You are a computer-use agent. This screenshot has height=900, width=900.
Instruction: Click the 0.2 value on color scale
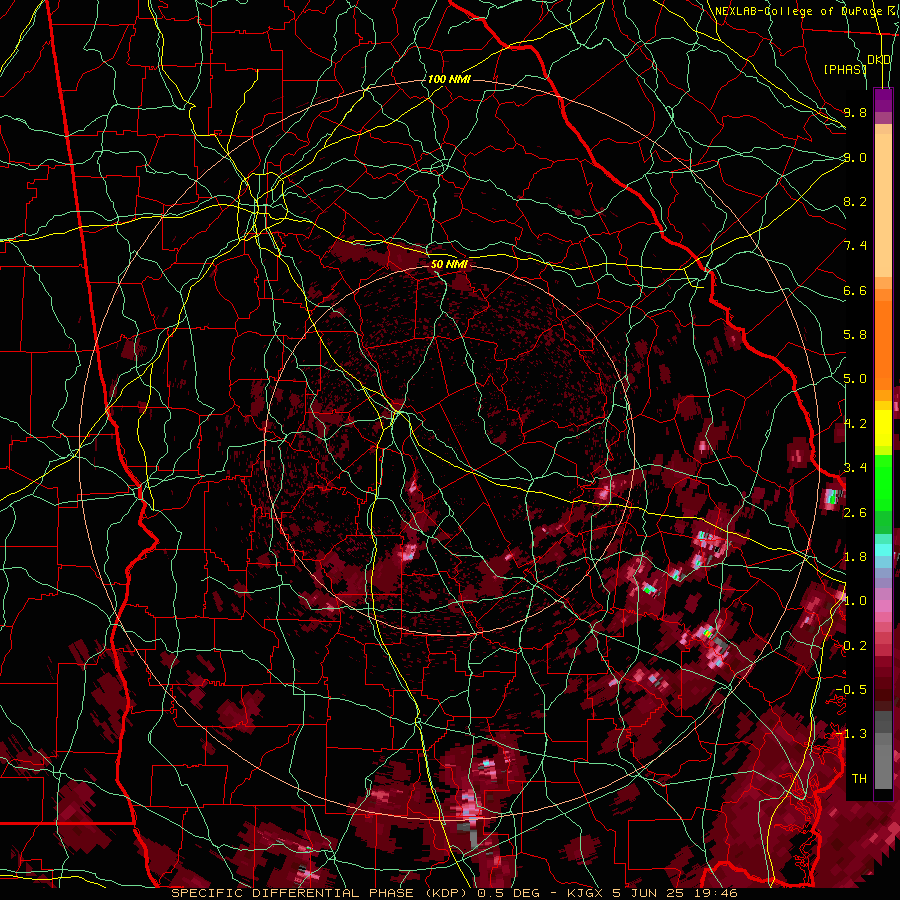(855, 645)
